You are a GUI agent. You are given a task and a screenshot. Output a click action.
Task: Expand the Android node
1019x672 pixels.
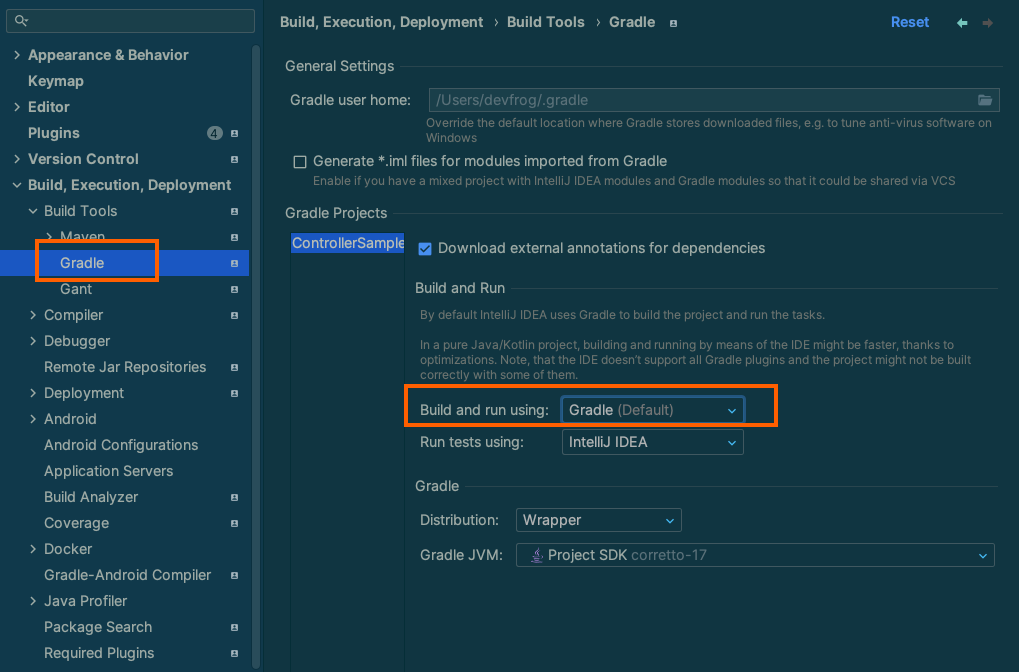click(33, 419)
